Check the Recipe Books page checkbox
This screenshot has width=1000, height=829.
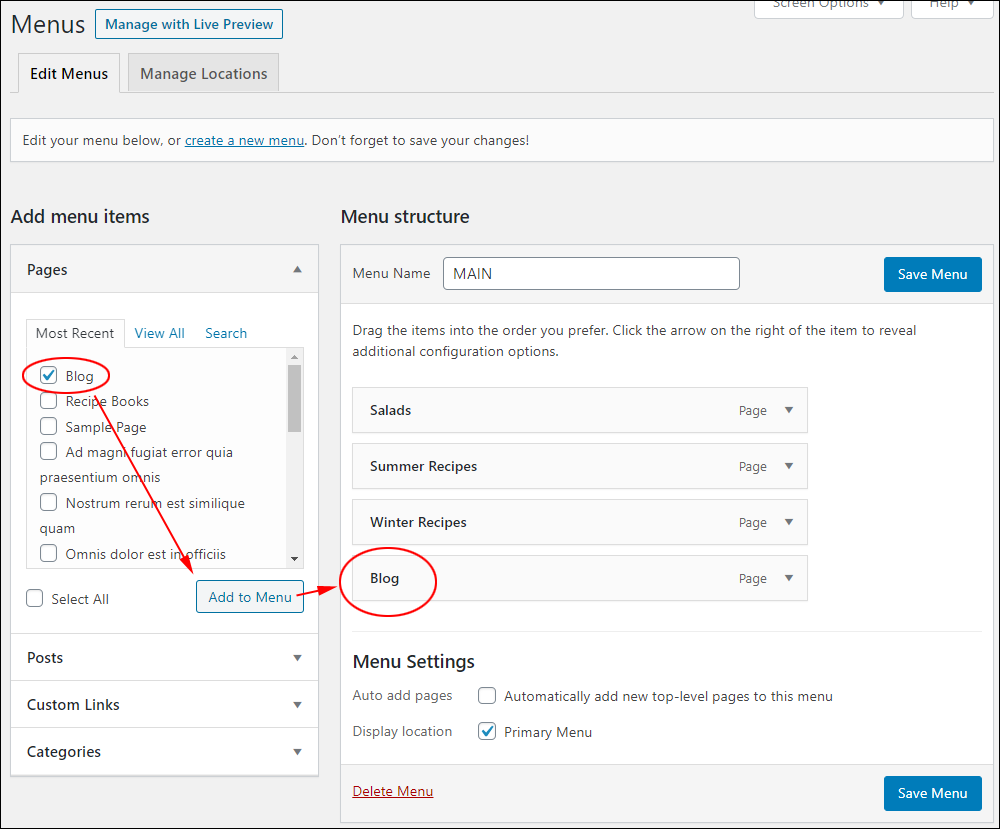pos(49,401)
